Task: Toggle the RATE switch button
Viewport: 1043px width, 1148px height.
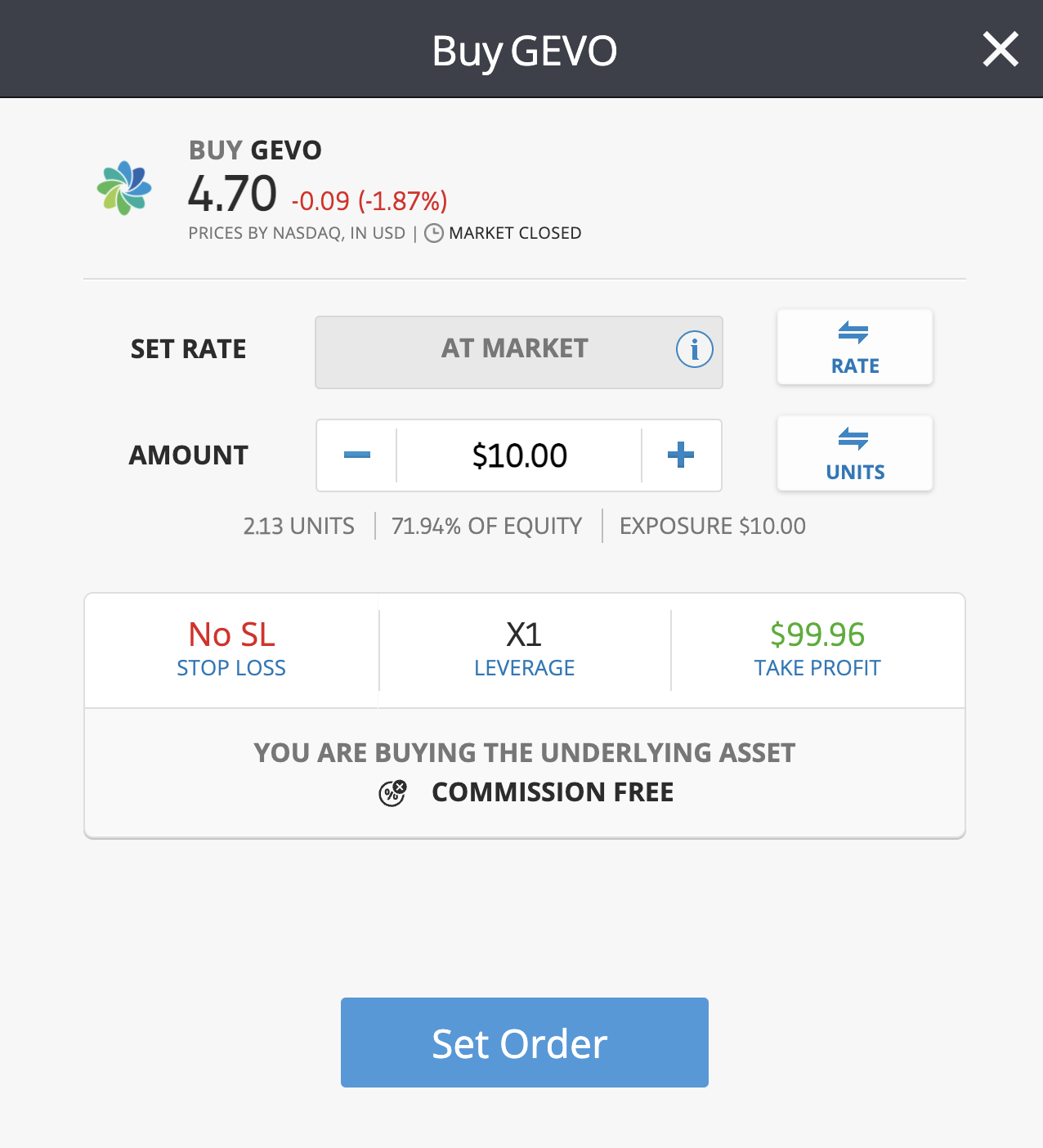Action: (855, 347)
